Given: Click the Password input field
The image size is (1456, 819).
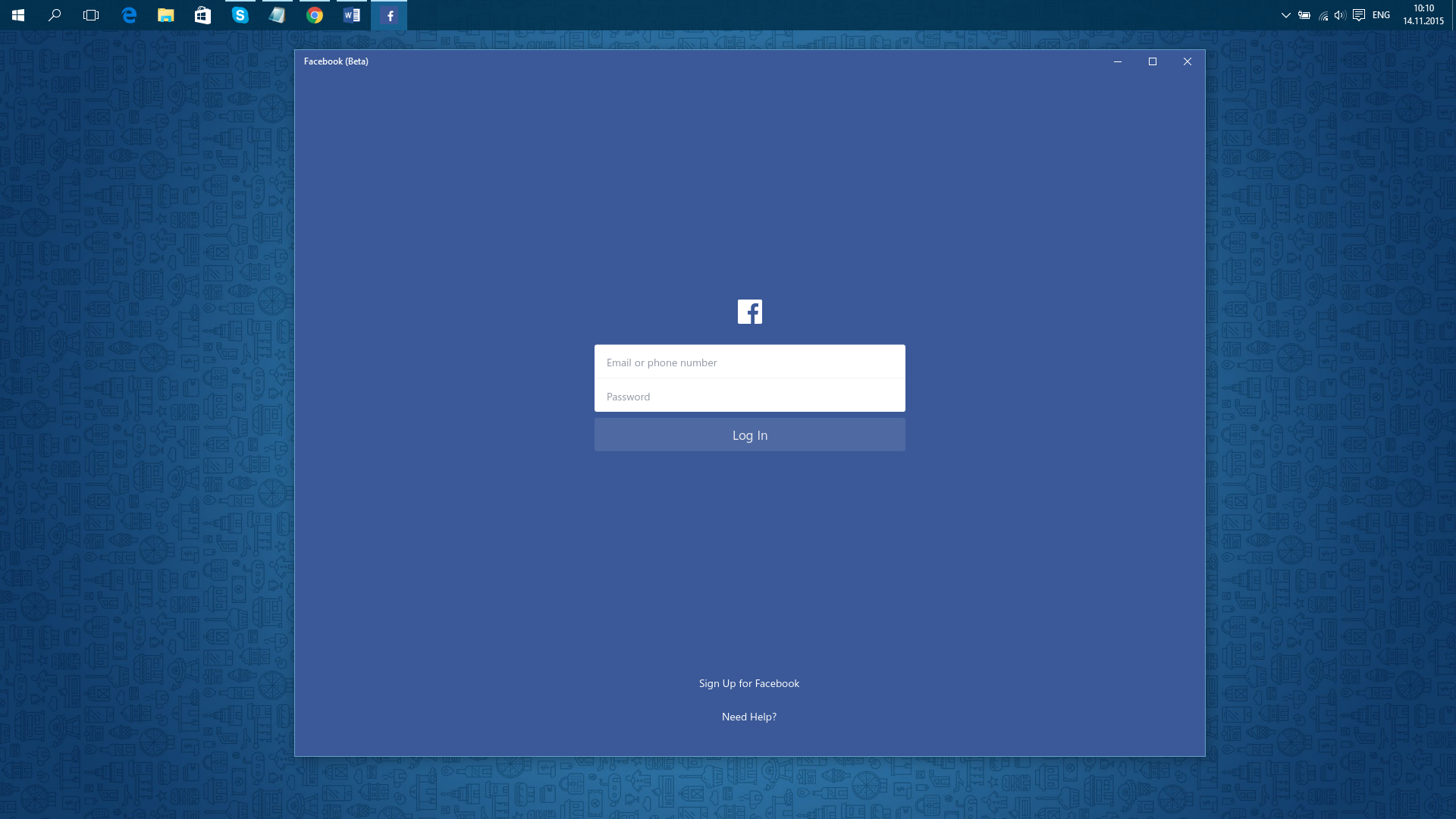Looking at the screenshot, I should click(749, 396).
